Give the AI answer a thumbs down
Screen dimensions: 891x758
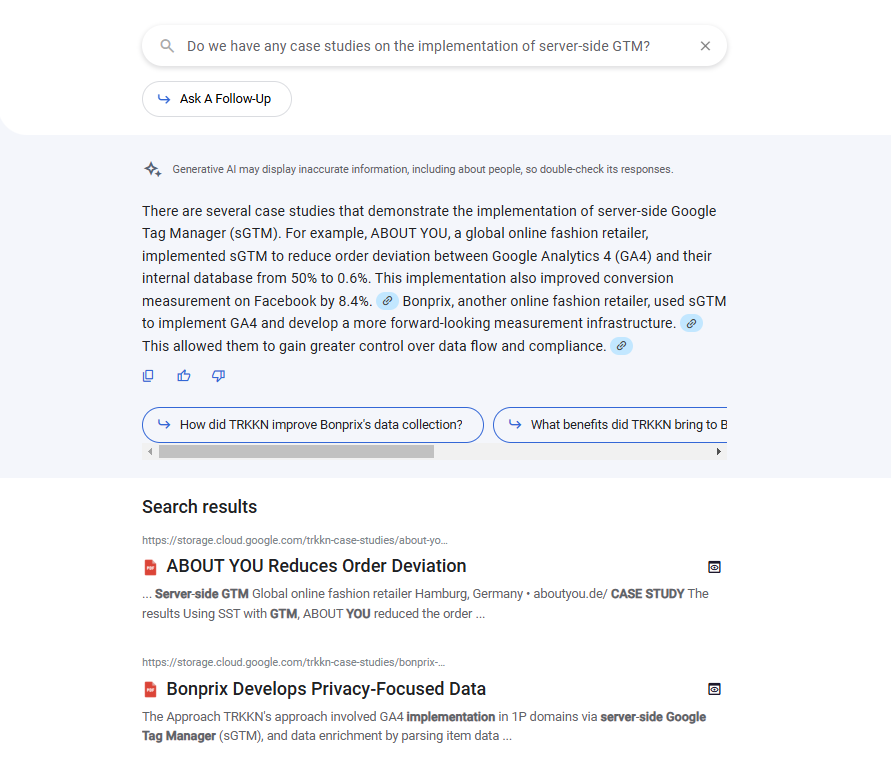tap(218, 375)
